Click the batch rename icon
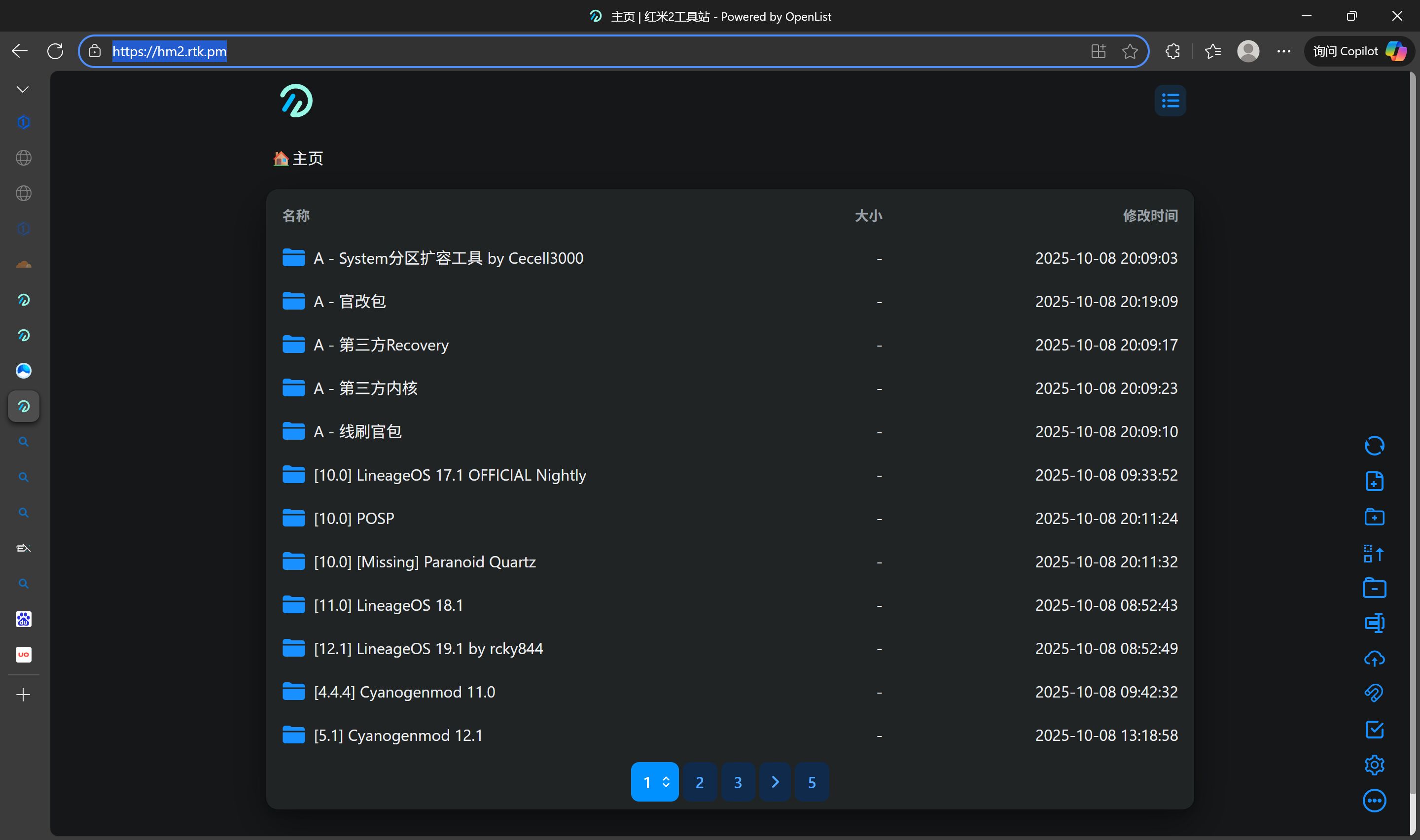This screenshot has width=1420, height=840. [1374, 623]
